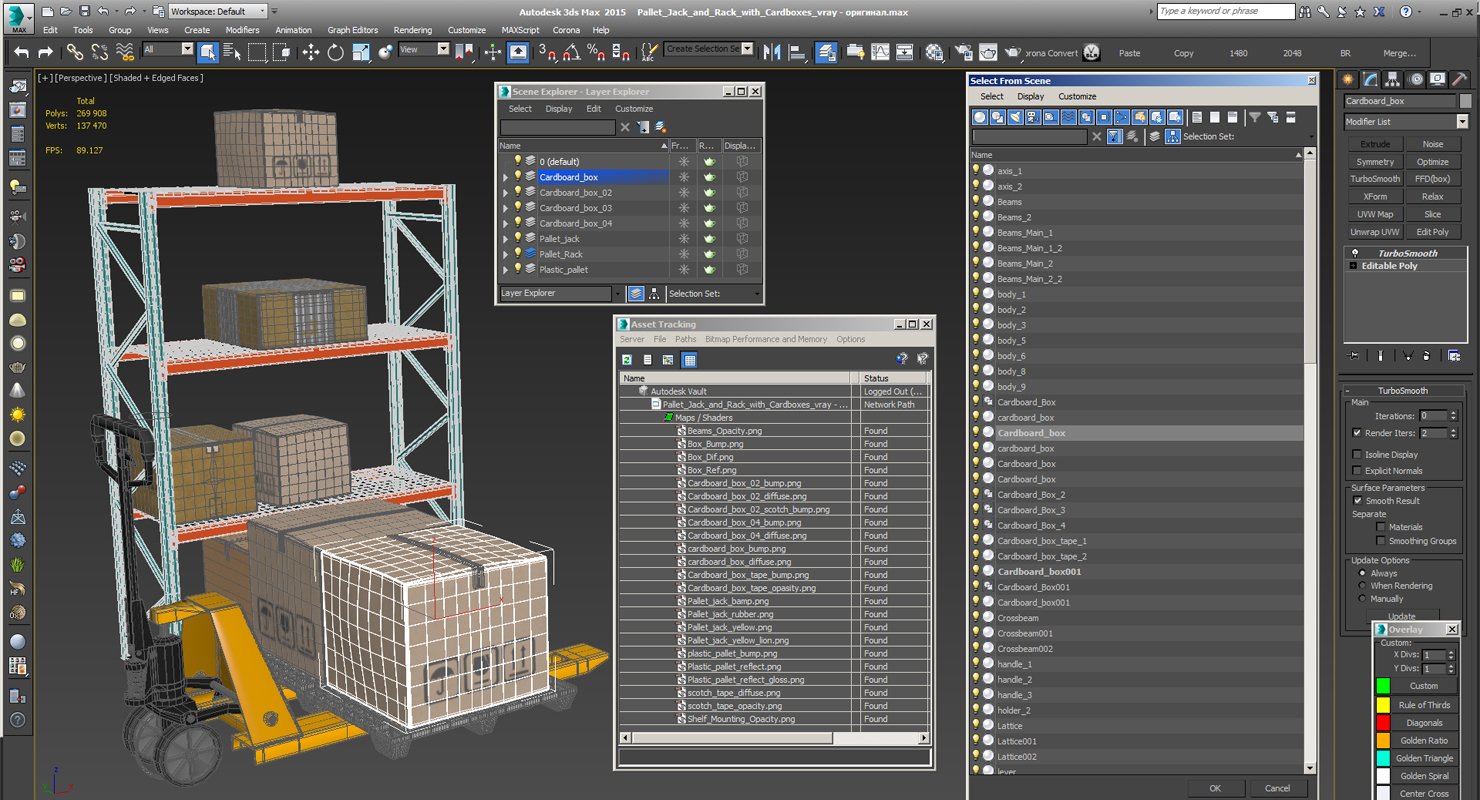This screenshot has height=800, width=1480.
Task: Open the Material Editor icon
Action: click(x=934, y=52)
